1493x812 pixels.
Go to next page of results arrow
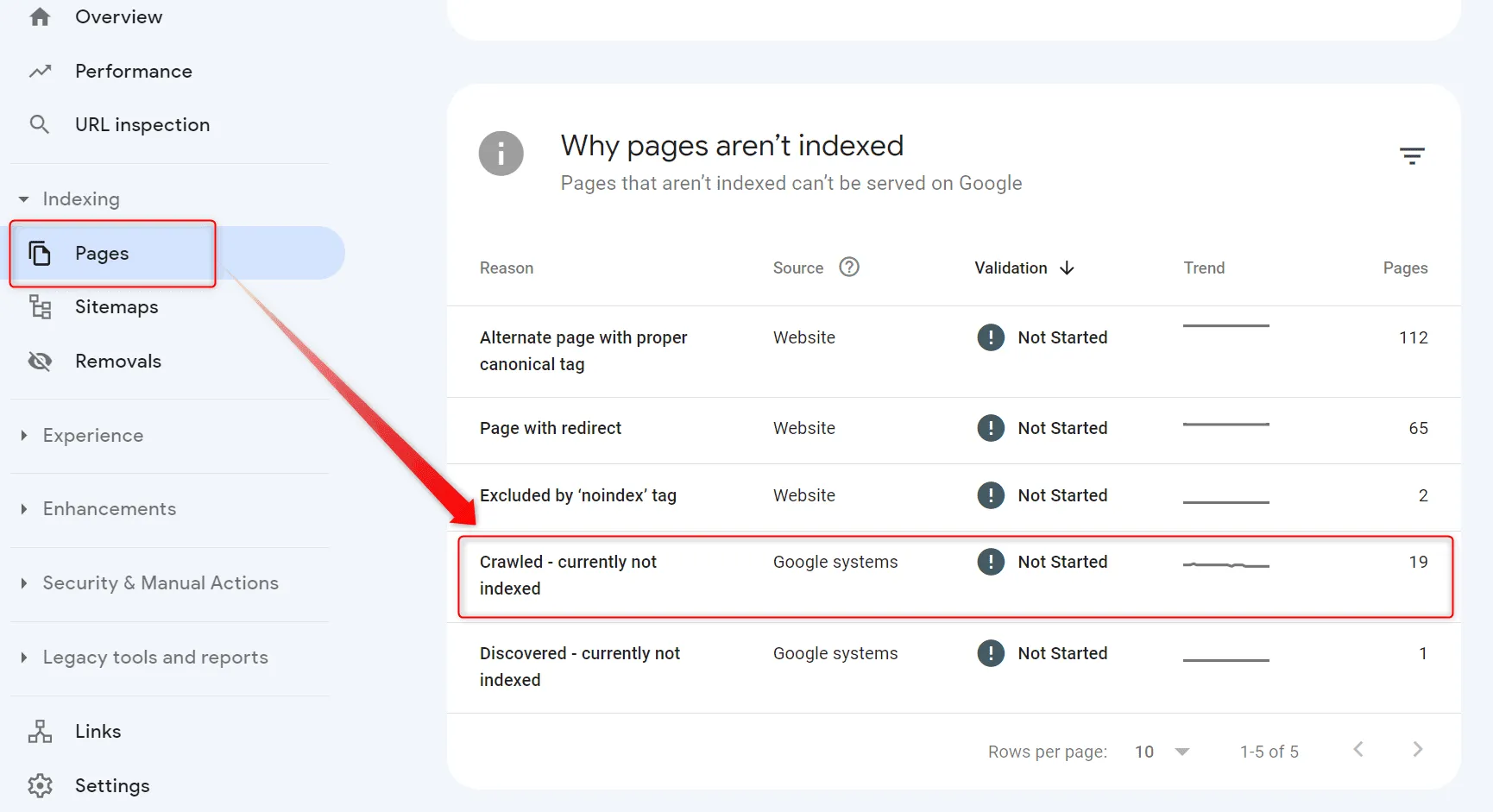[x=1417, y=750]
